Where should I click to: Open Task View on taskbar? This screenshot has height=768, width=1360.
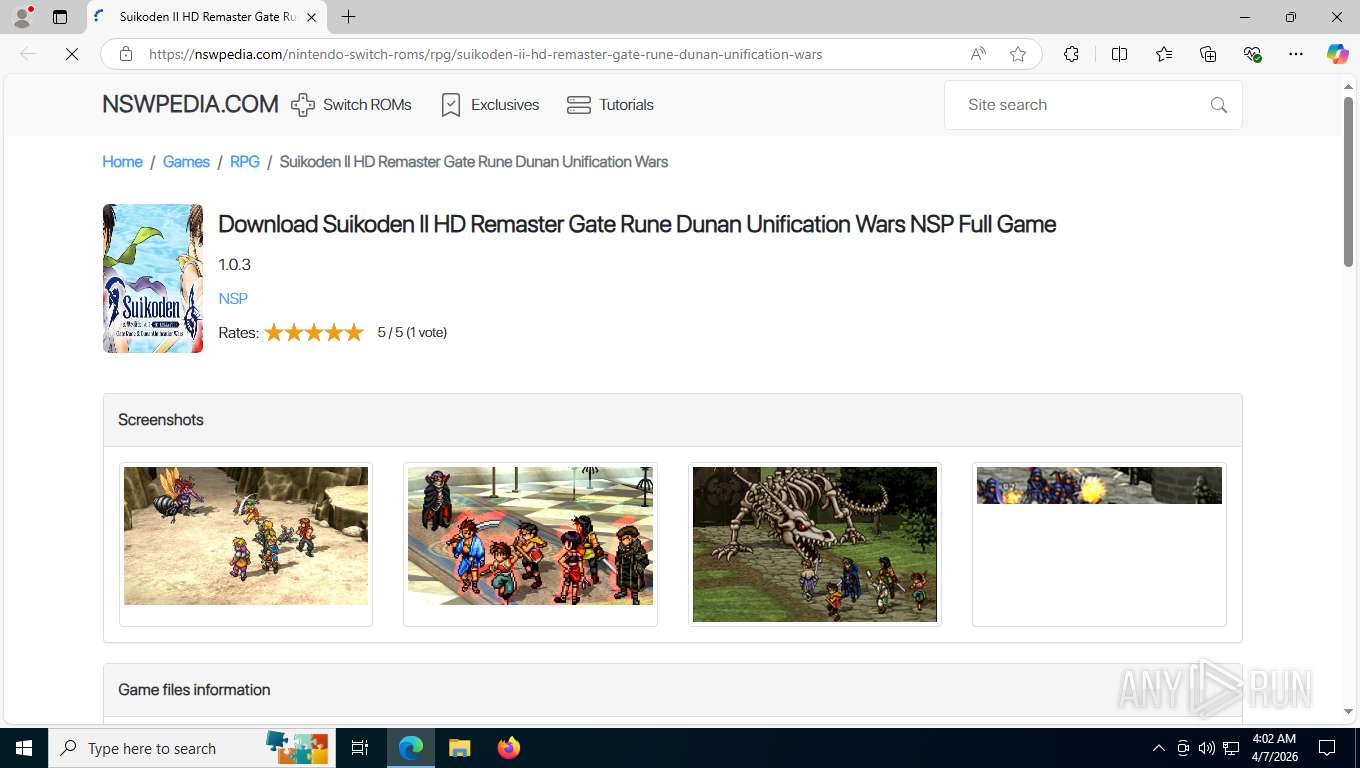[360, 748]
